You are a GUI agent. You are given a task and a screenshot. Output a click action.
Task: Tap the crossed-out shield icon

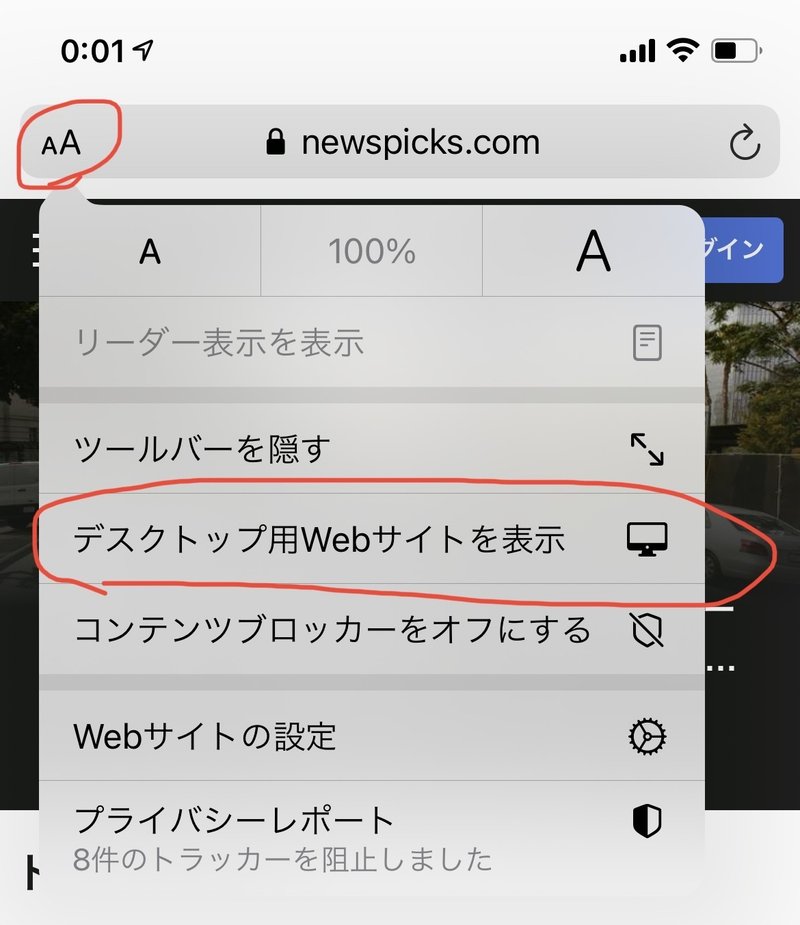click(x=647, y=629)
